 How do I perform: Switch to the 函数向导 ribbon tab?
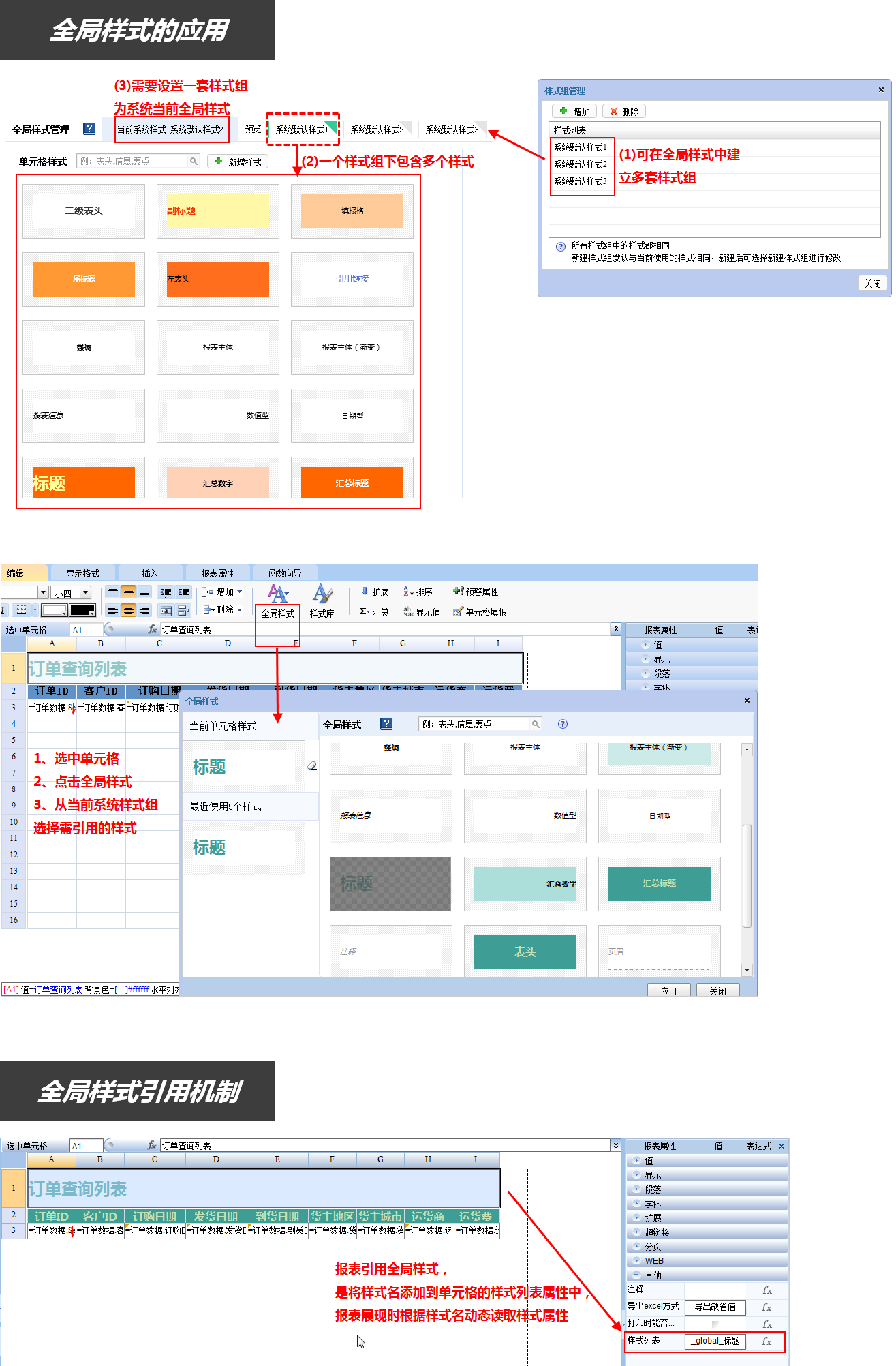coord(285,573)
